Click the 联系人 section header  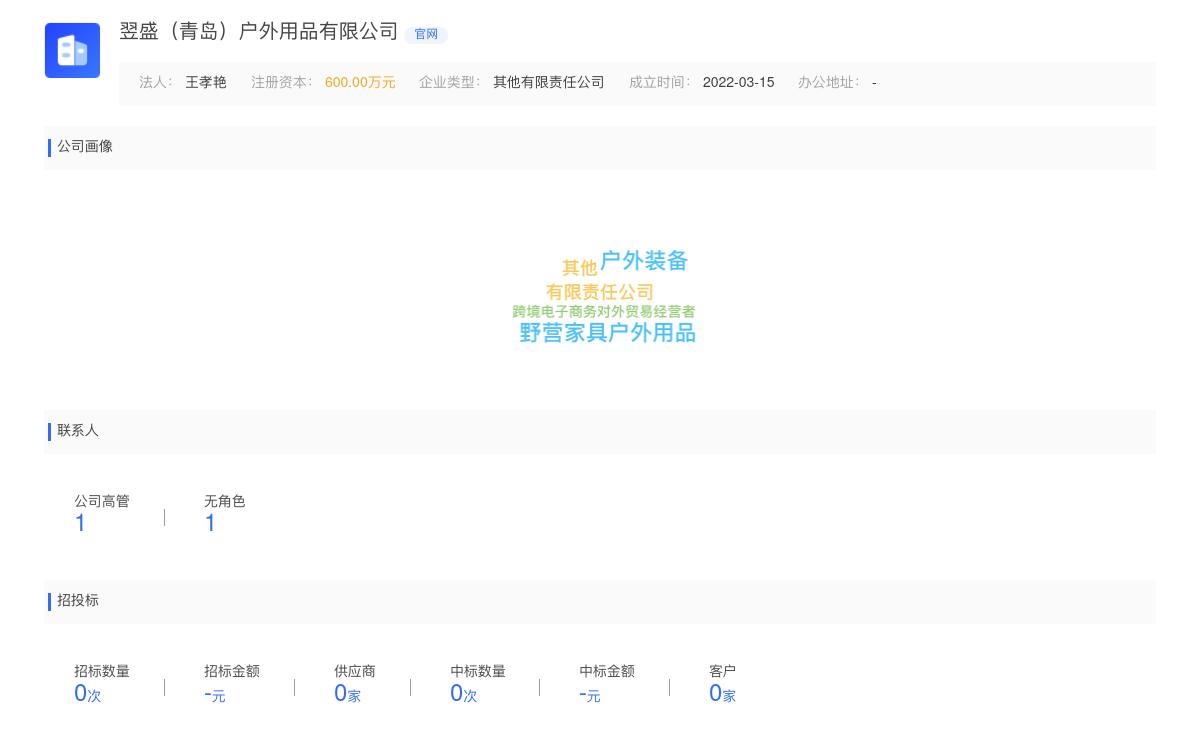78,430
